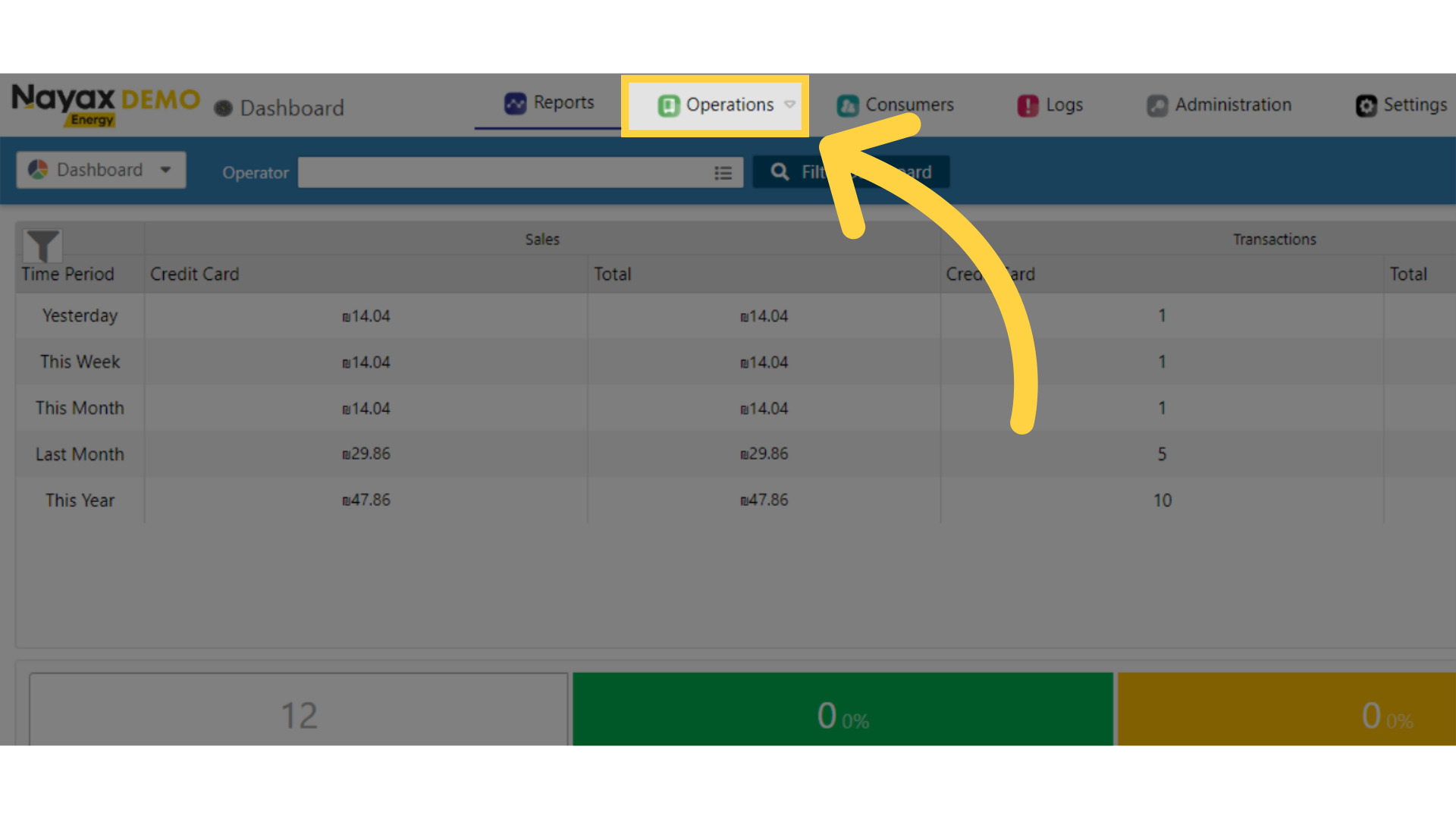This screenshot has height=819, width=1456.
Task: Click the Reports chart icon
Action: pyautogui.click(x=515, y=103)
